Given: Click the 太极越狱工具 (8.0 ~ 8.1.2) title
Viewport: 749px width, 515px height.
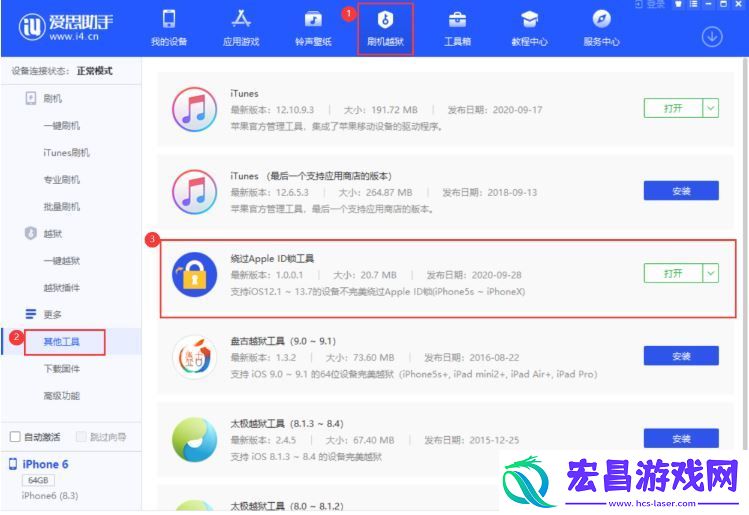Looking at the screenshot, I should 287,506.
